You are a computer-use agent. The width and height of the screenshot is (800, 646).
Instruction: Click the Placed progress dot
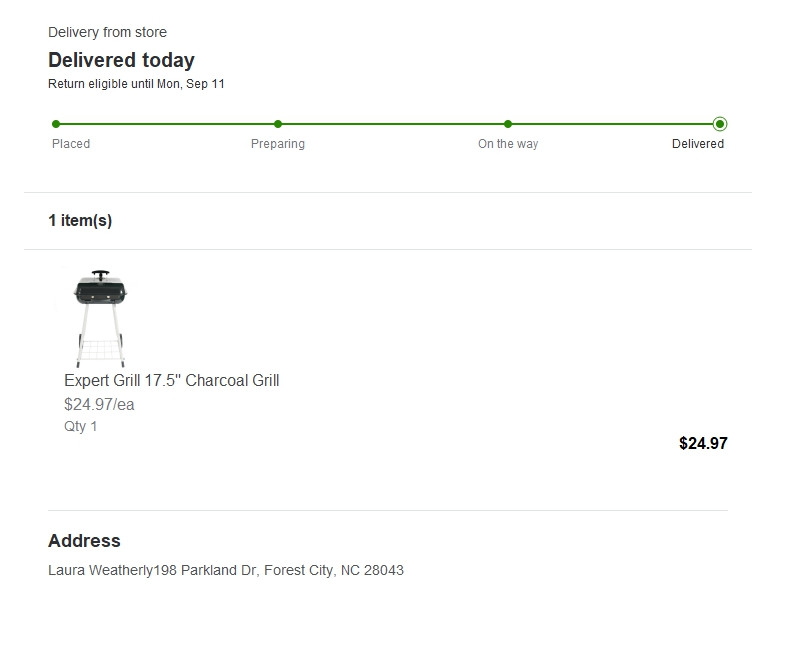[56, 124]
